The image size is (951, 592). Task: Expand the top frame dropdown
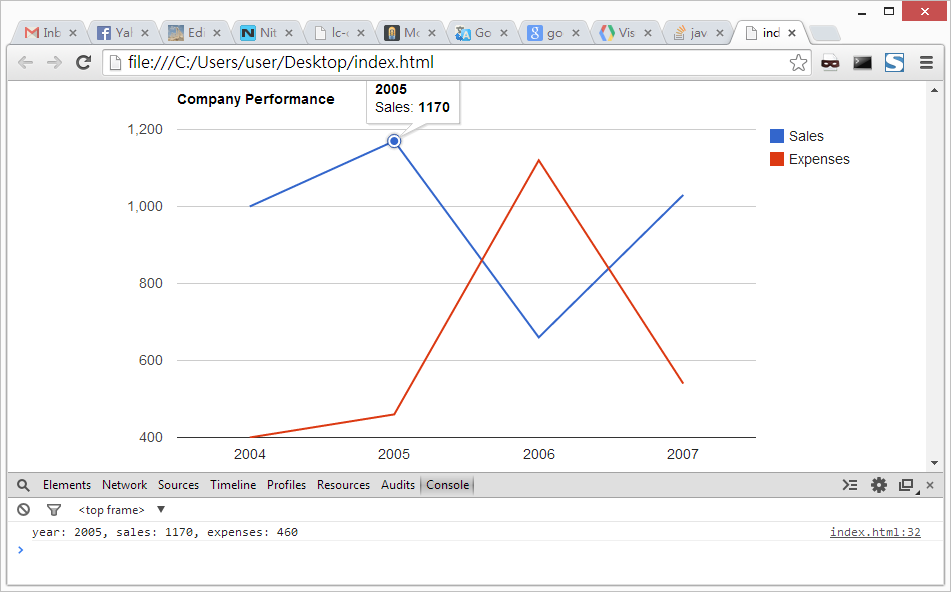click(x=161, y=510)
